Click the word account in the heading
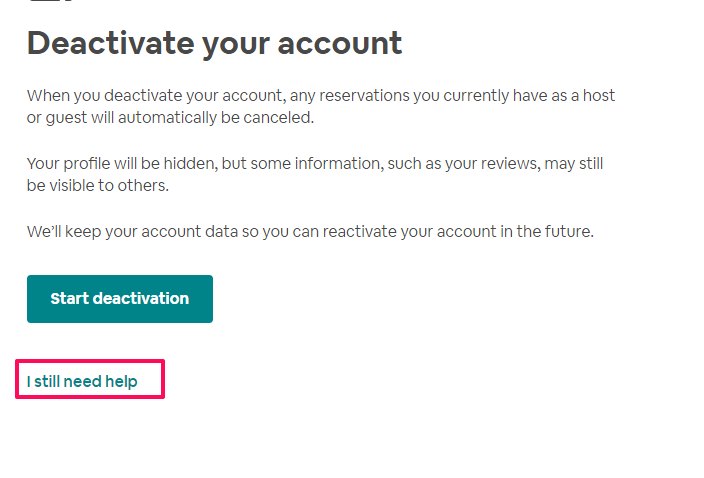The width and height of the screenshot is (704, 478). 340,44
